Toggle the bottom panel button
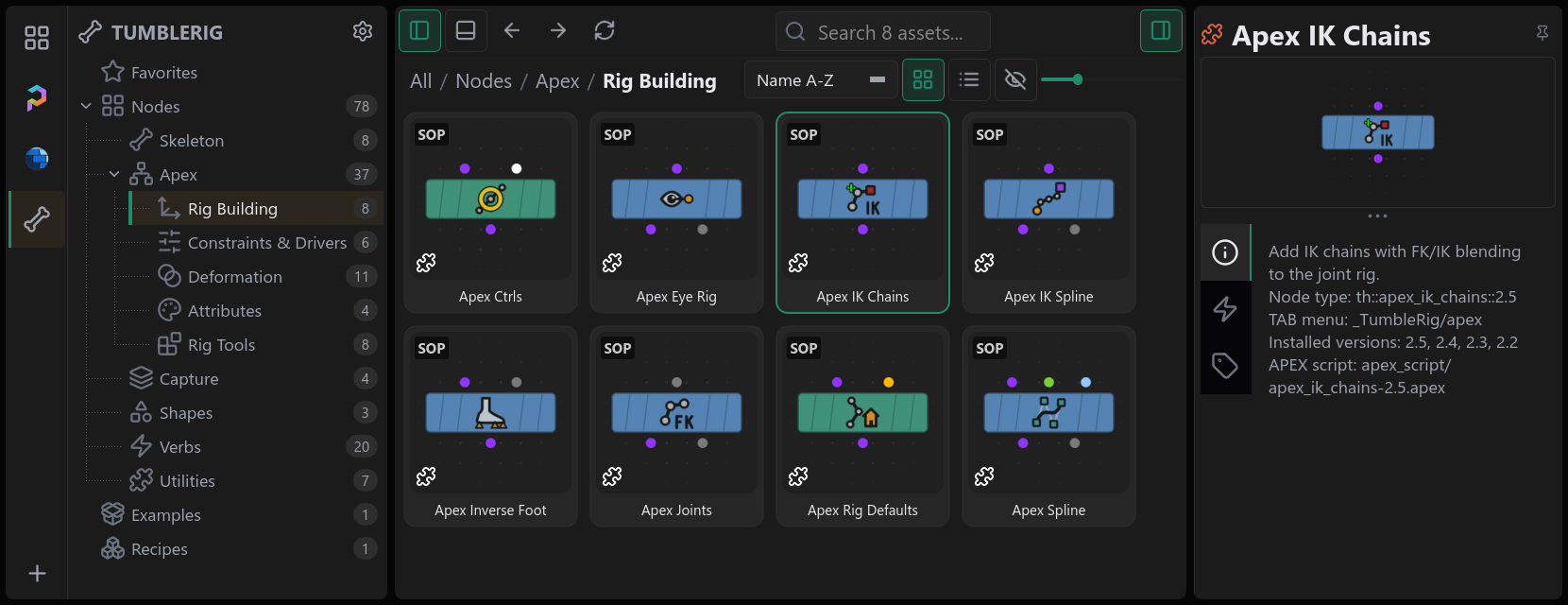 coord(466,31)
